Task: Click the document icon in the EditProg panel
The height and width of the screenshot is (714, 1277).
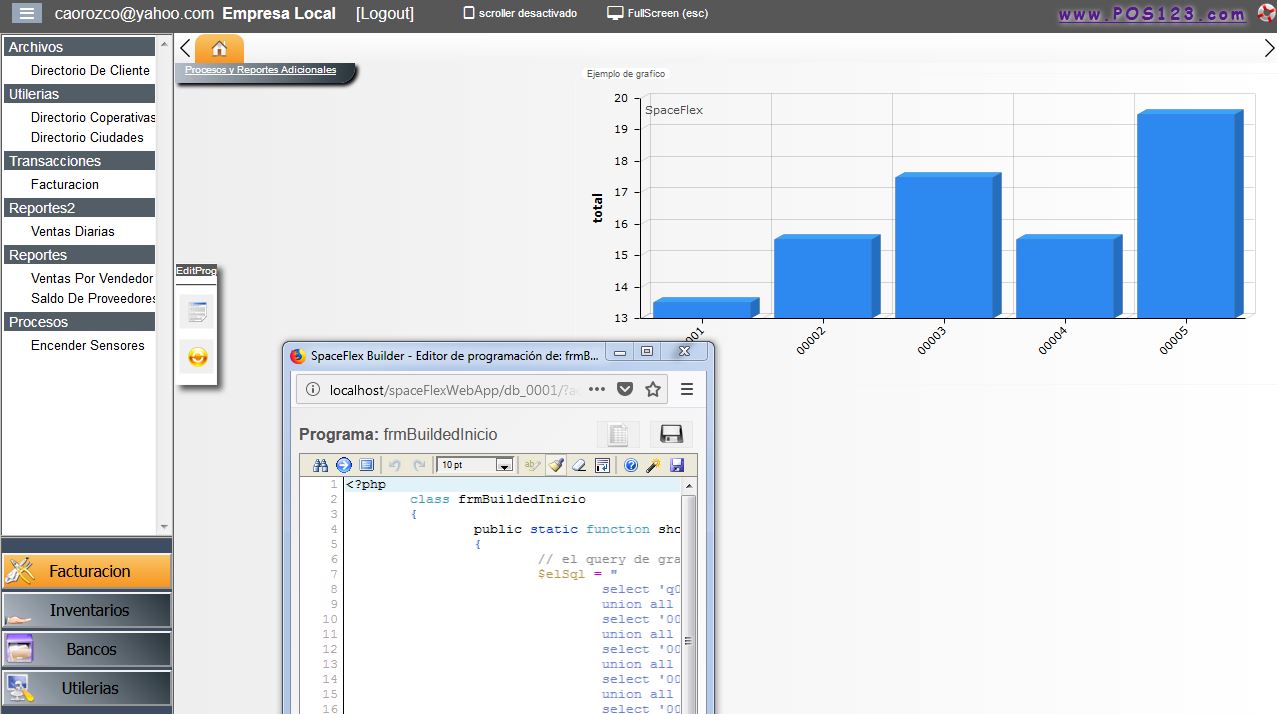Action: click(197, 311)
